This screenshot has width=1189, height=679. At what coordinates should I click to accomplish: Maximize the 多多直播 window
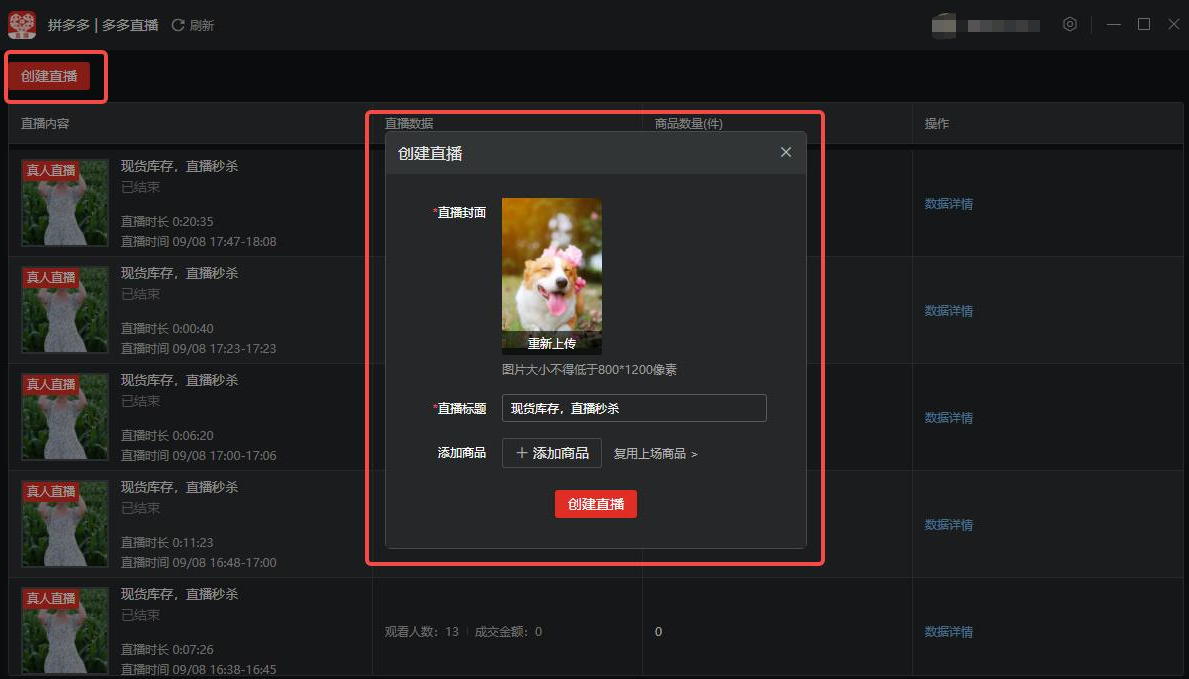coord(1144,24)
